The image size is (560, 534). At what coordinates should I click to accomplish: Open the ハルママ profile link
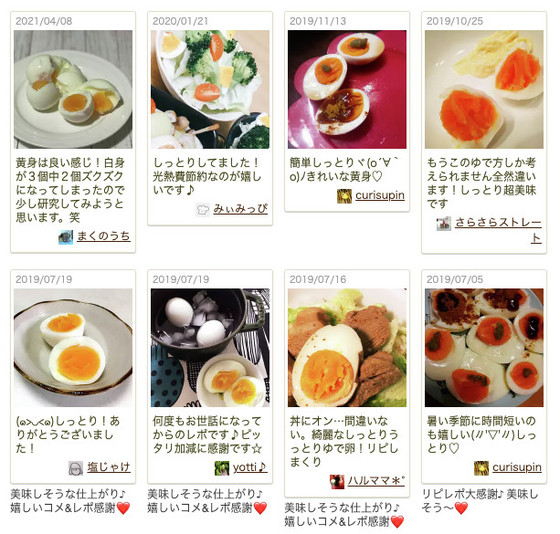[x=376, y=481]
